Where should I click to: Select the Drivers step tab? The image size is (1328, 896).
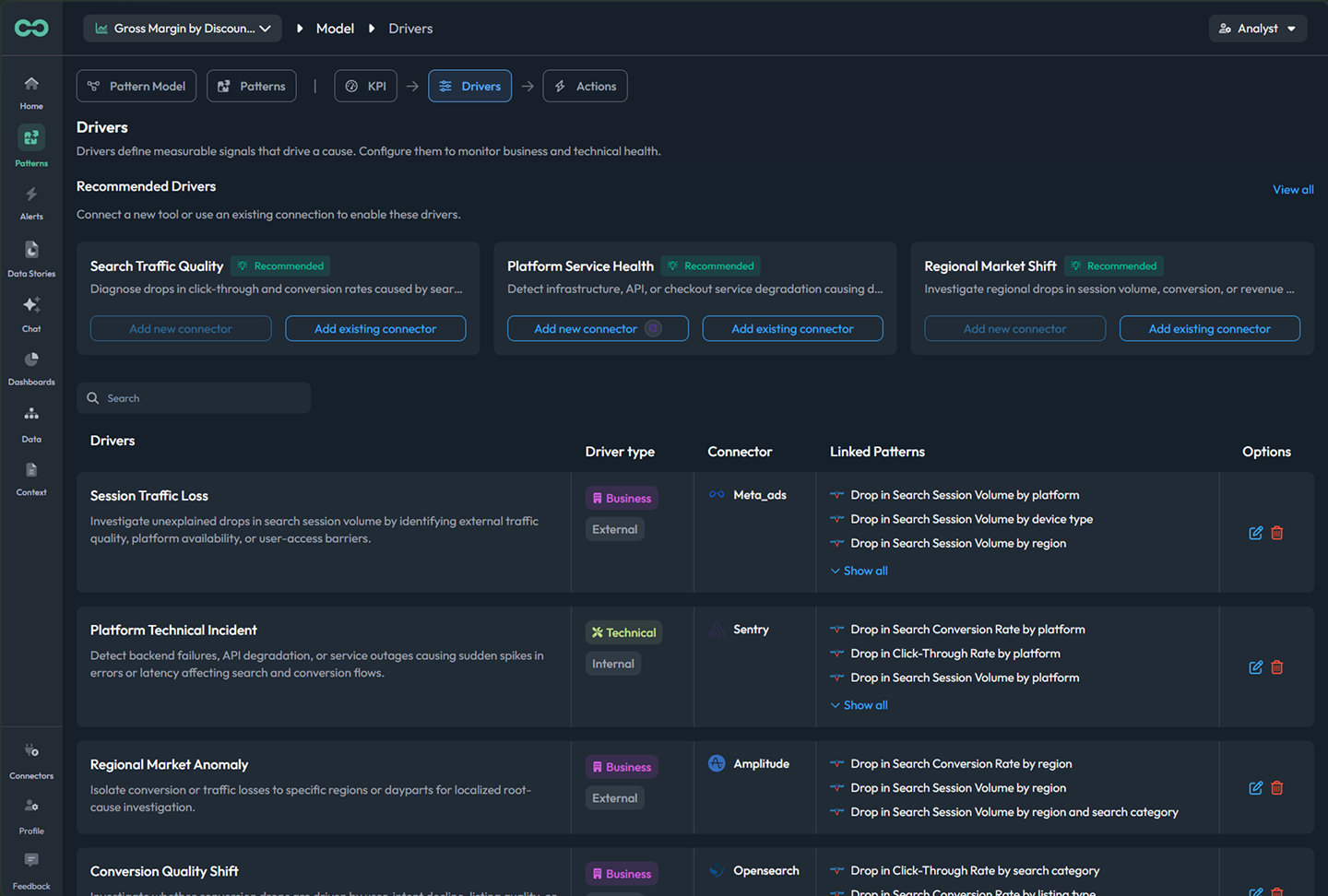(469, 86)
